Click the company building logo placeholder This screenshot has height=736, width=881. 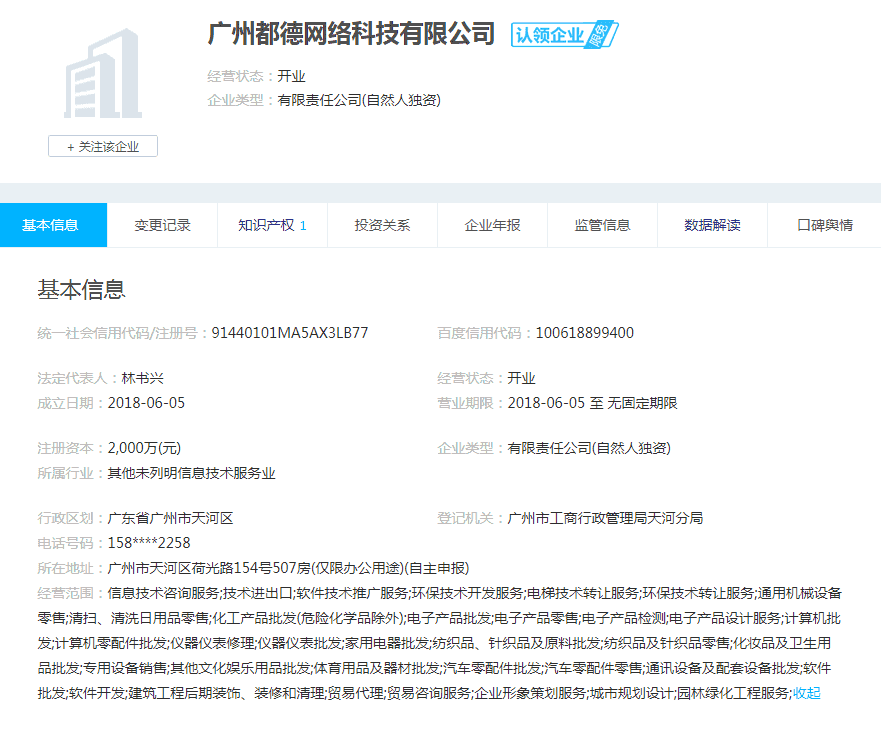103,73
